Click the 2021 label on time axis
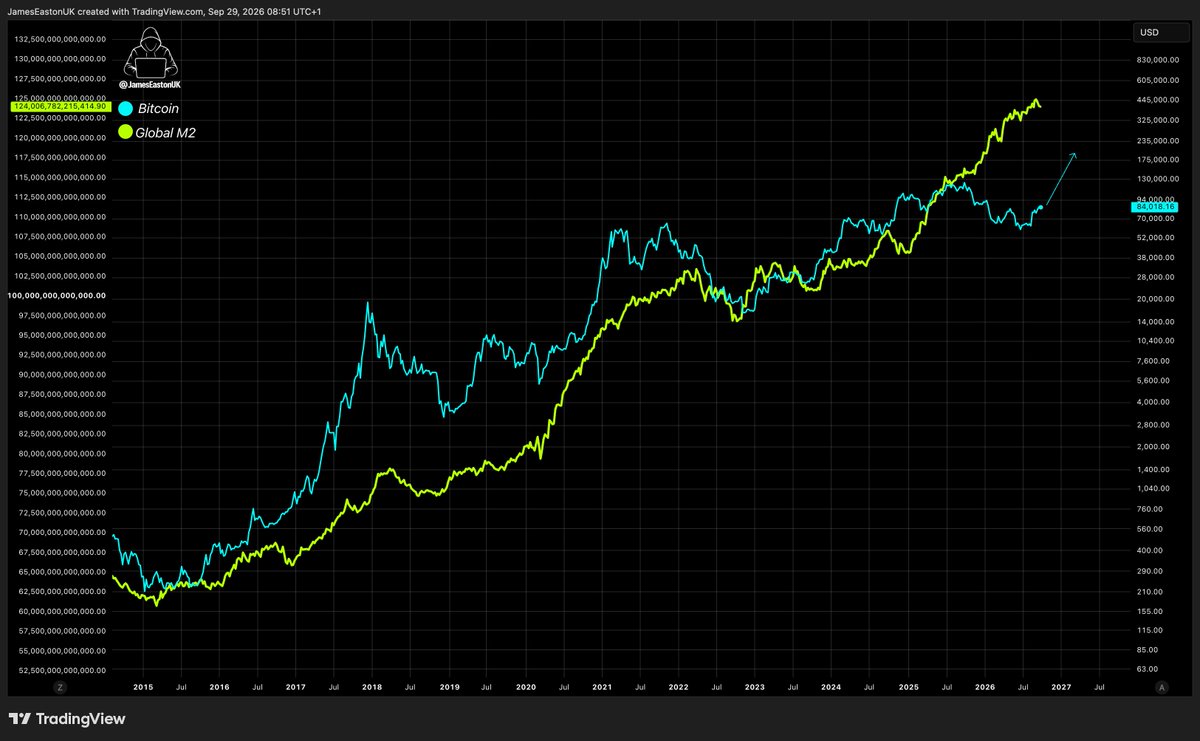The image size is (1200, 741). 602,687
